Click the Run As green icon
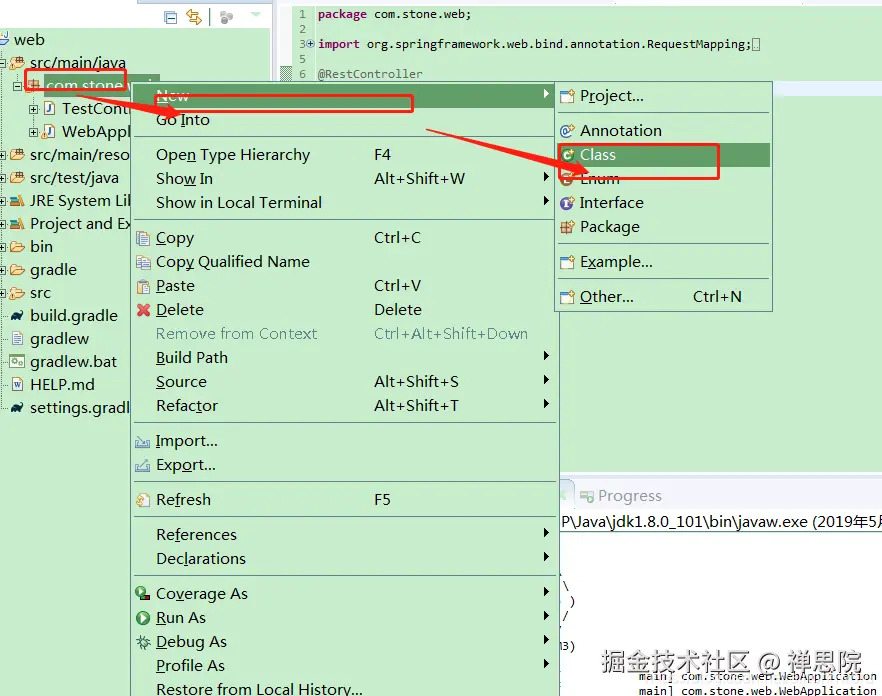 pyautogui.click(x=143, y=618)
